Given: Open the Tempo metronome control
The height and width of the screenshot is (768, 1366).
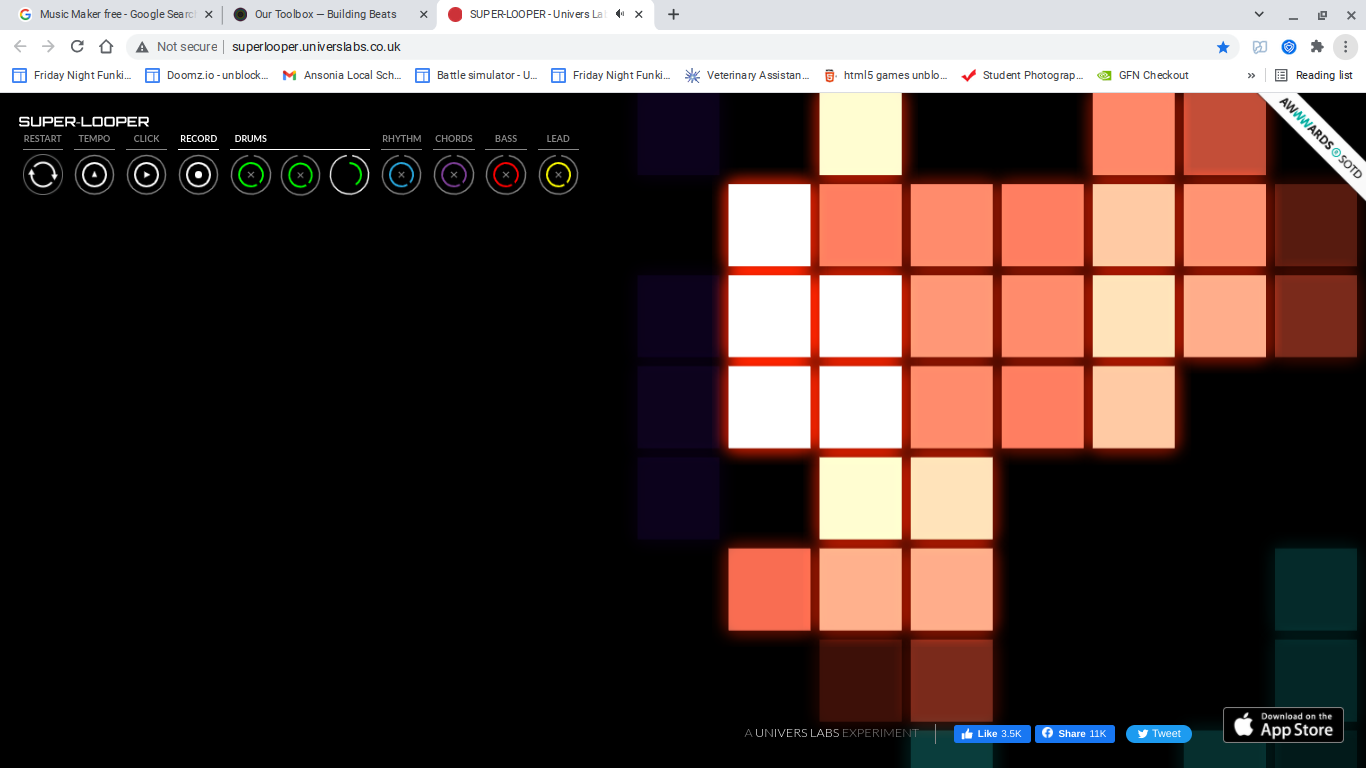Looking at the screenshot, I should [x=95, y=175].
